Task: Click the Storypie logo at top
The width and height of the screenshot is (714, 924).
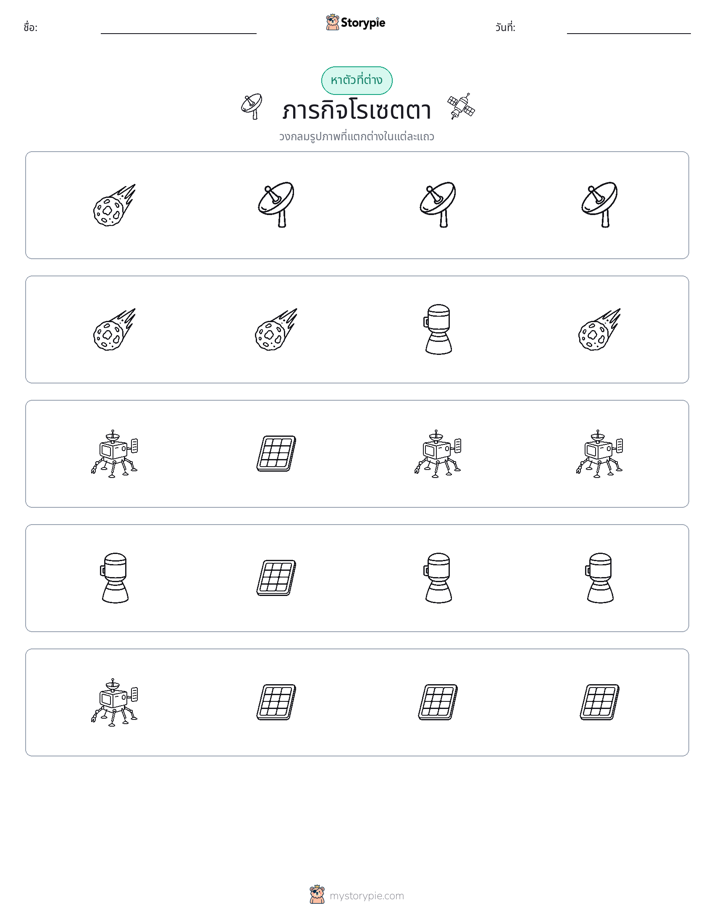Action: pyautogui.click(x=355, y=22)
